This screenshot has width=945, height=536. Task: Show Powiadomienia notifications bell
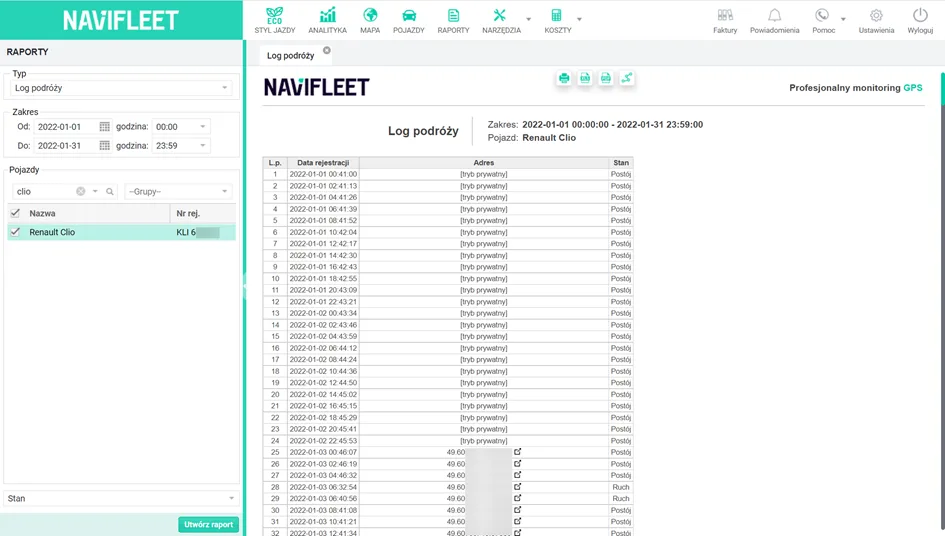pos(774,20)
